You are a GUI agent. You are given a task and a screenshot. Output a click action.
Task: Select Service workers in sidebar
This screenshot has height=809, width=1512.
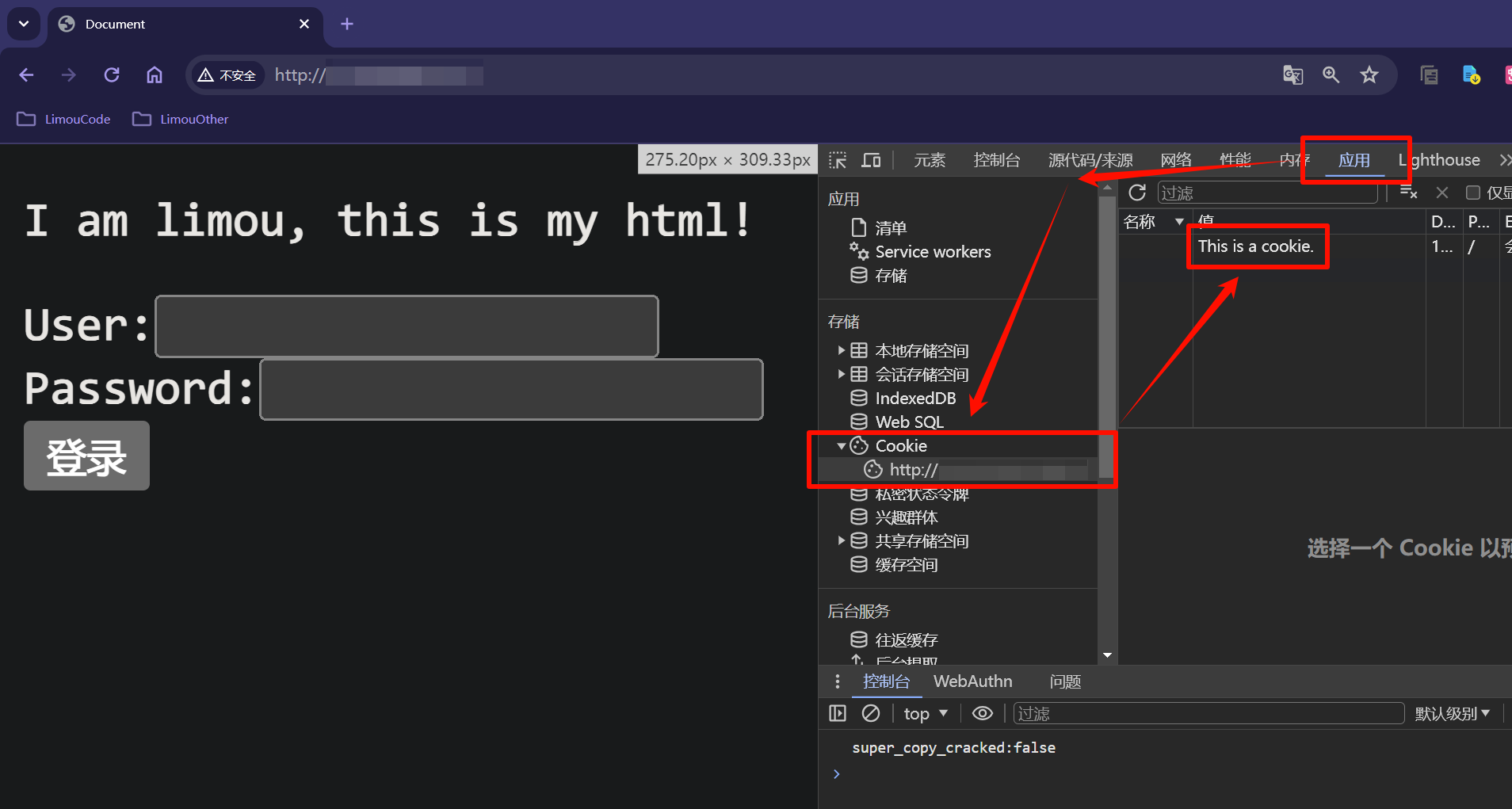[x=932, y=252]
